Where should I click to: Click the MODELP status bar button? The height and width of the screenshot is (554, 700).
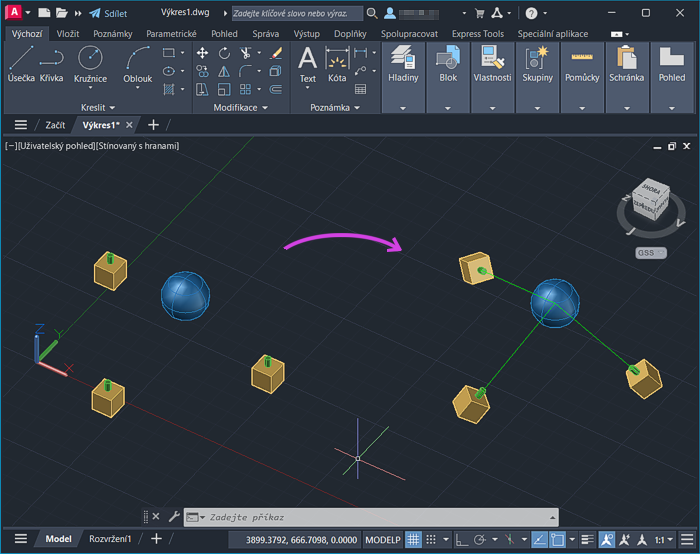382,540
